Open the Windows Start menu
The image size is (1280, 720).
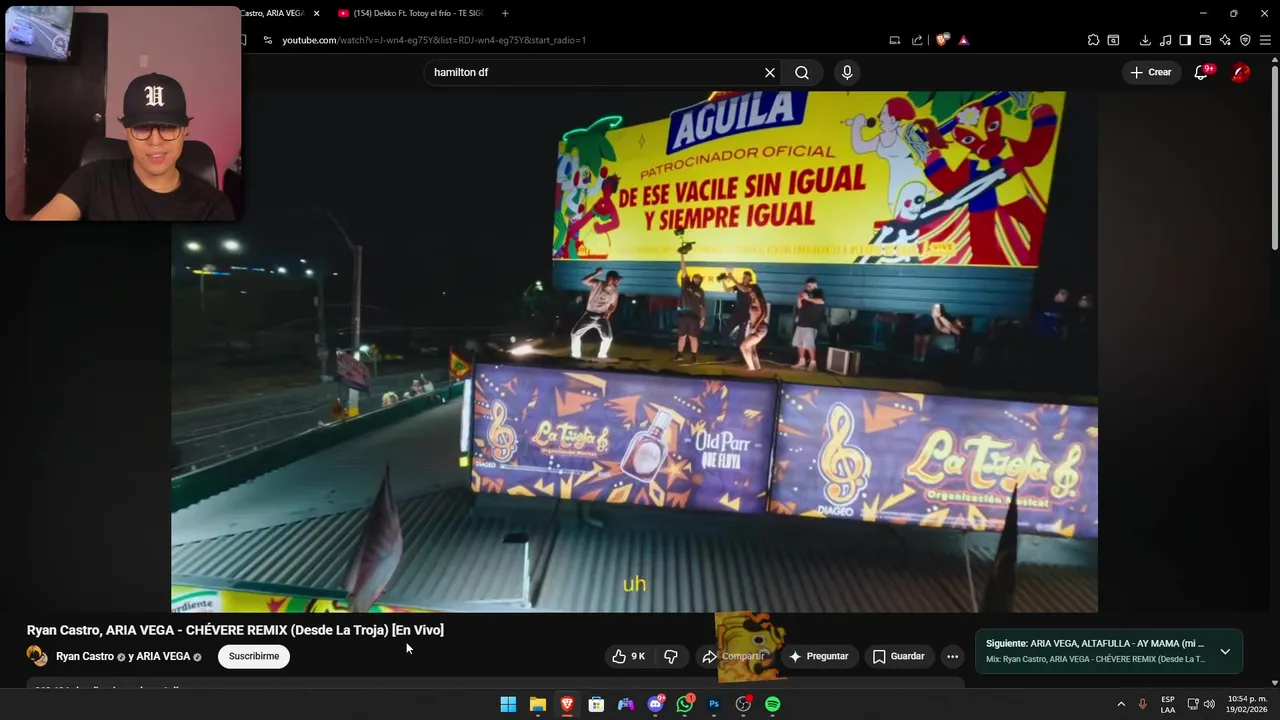pos(508,704)
